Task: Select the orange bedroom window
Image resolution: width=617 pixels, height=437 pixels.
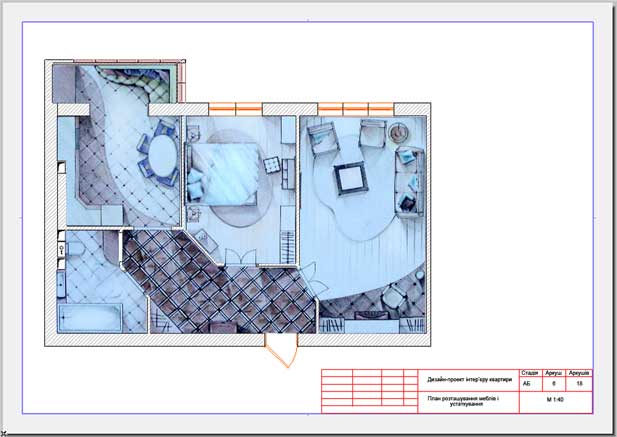Action: click(235, 109)
